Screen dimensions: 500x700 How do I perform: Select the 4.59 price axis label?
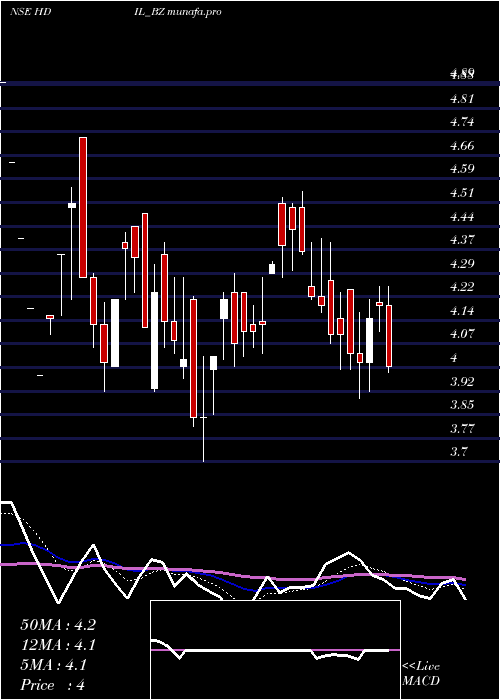462,169
